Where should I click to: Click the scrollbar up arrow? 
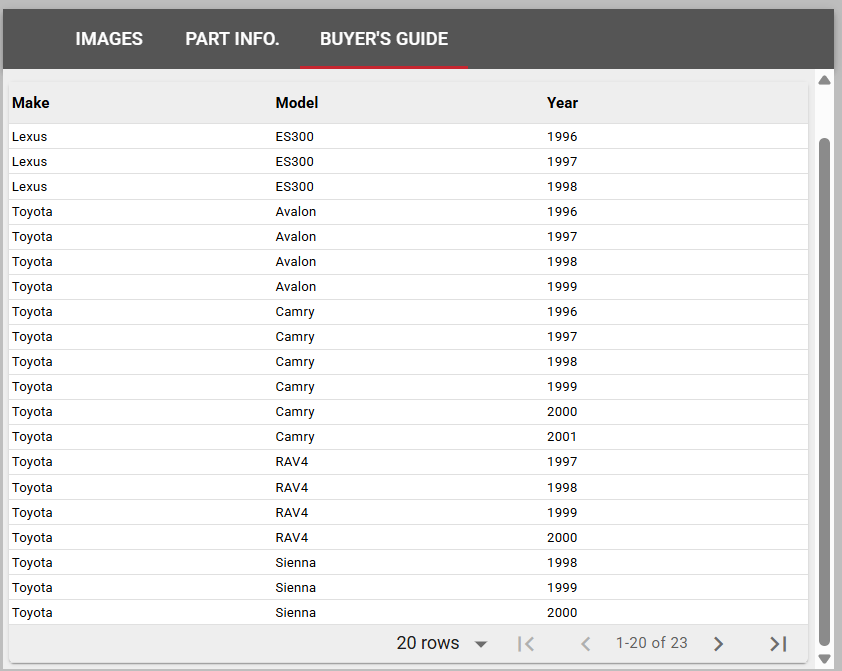(x=824, y=81)
